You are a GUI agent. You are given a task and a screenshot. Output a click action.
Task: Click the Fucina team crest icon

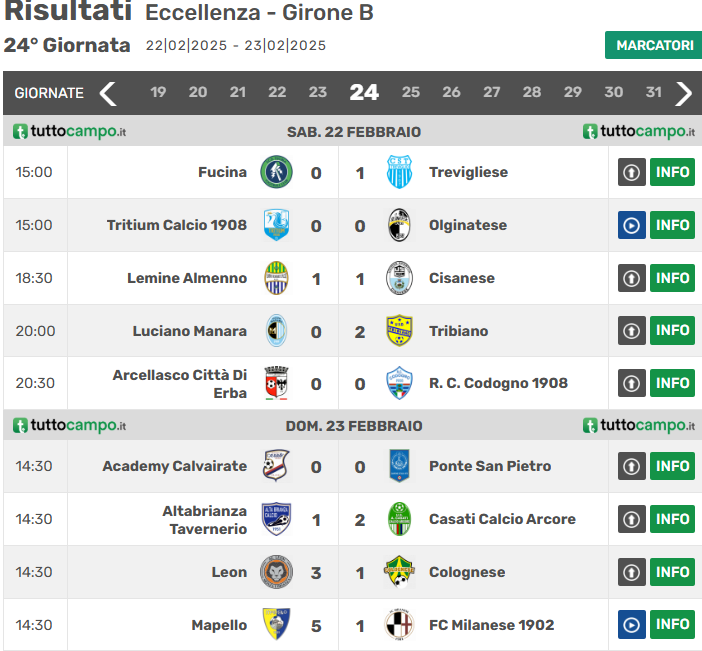pyautogui.click(x=276, y=172)
